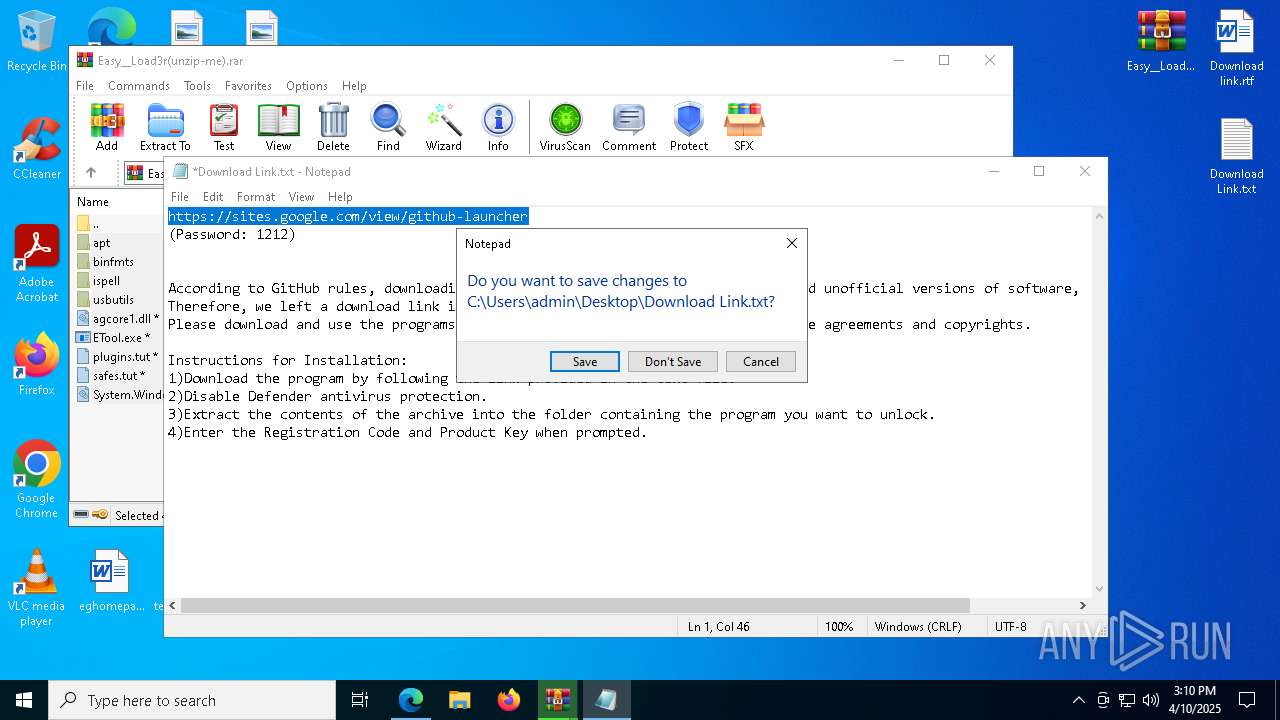The width and height of the screenshot is (1280, 720).
Task: Click the volume icon in system tray
Action: coord(1151,700)
